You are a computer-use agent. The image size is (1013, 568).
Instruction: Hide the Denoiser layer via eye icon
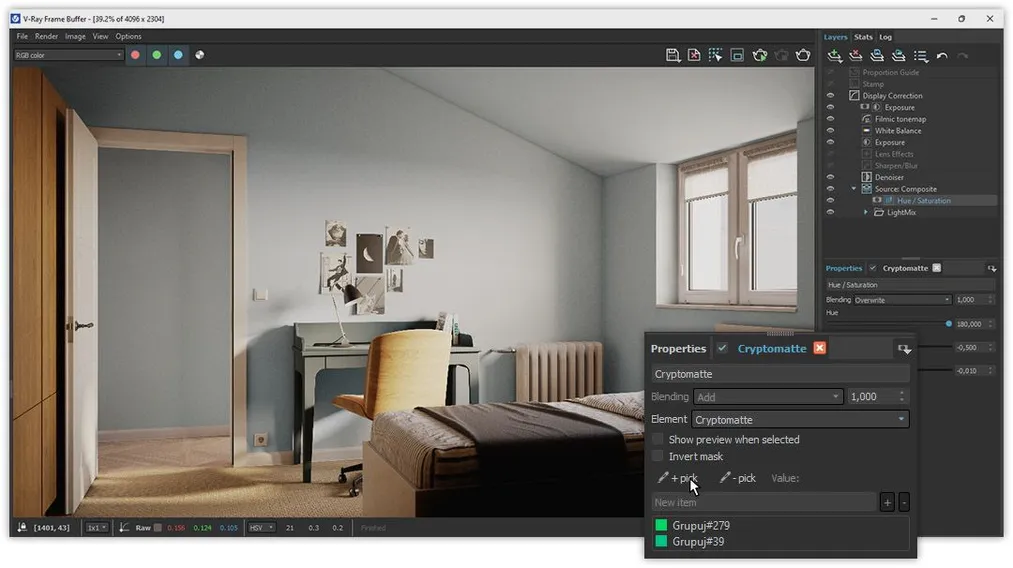point(830,177)
